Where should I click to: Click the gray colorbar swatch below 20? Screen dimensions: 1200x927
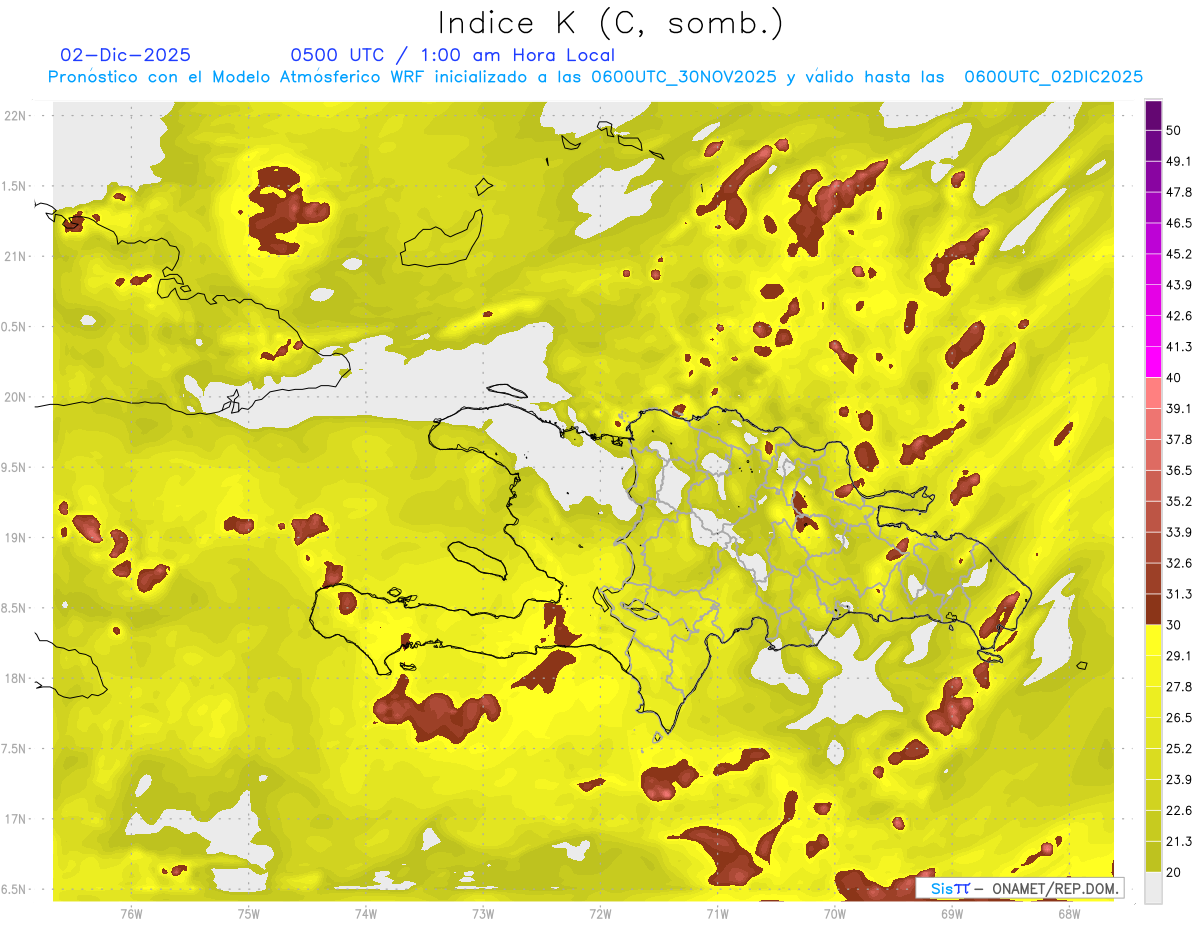(1154, 888)
